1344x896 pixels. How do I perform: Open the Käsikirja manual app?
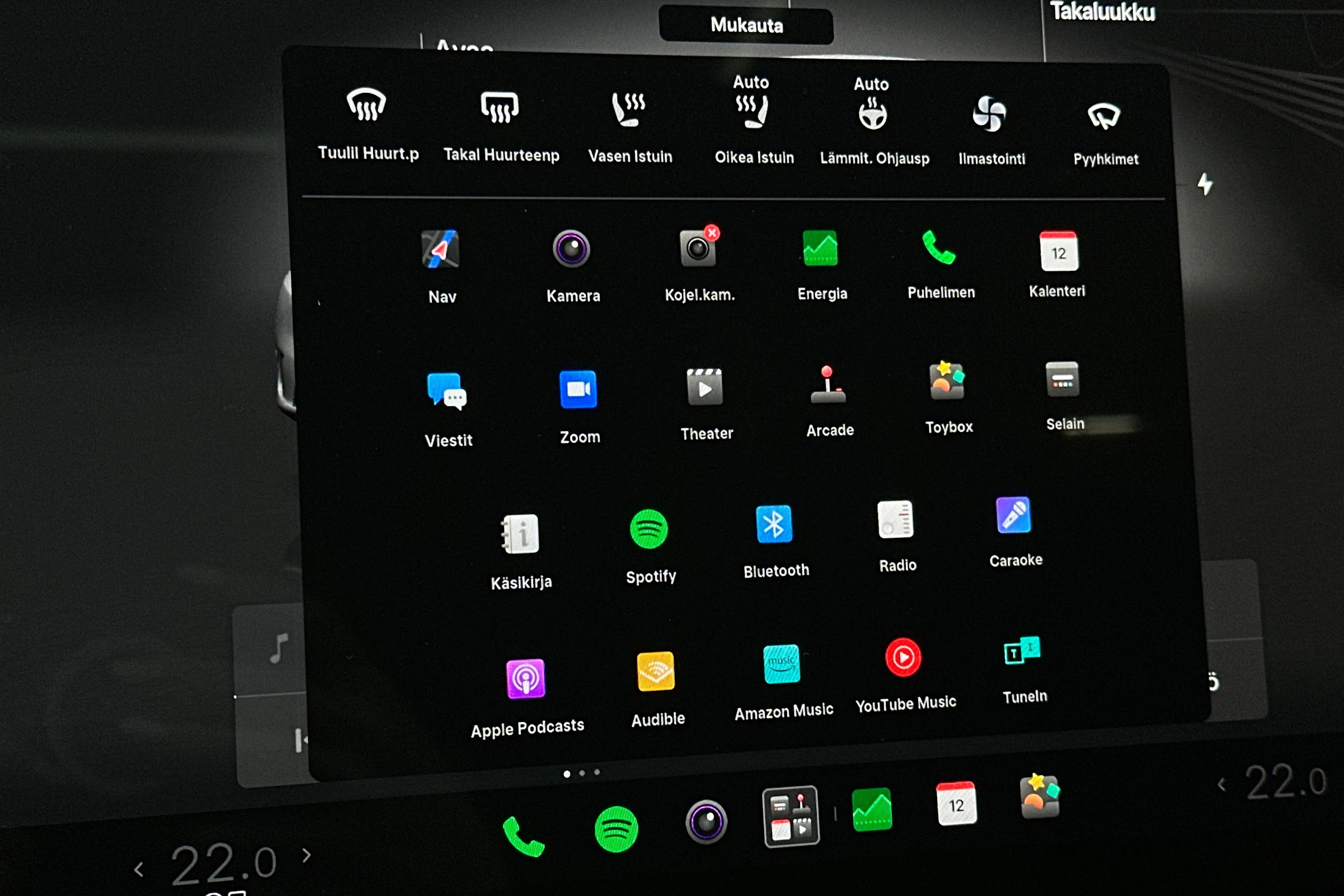tap(520, 534)
